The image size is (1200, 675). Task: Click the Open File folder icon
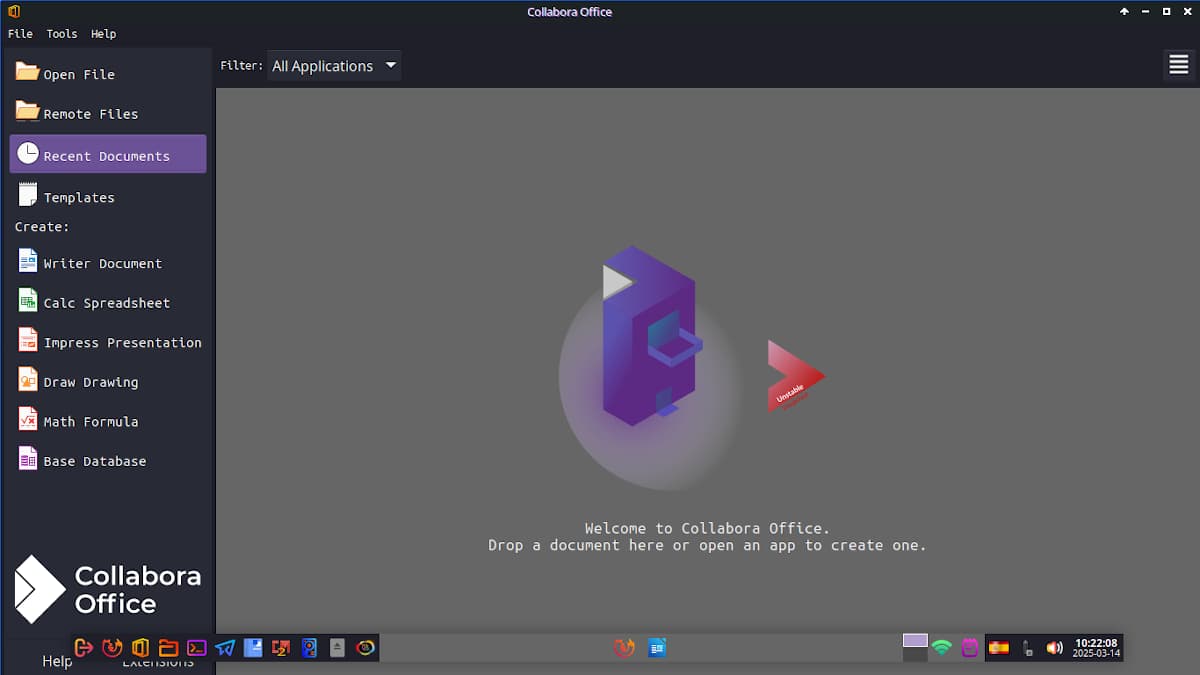click(x=27, y=72)
